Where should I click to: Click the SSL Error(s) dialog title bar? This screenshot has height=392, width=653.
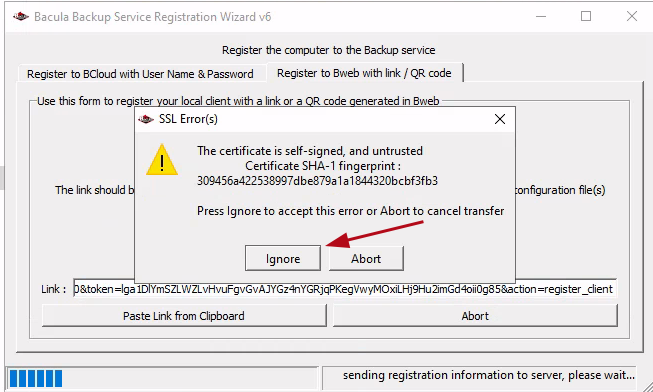(325, 119)
